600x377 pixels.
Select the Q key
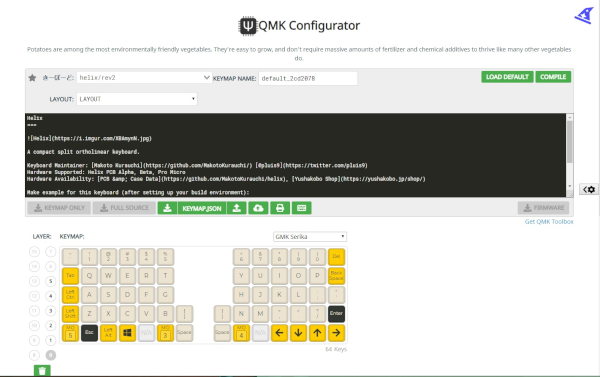[90, 276]
